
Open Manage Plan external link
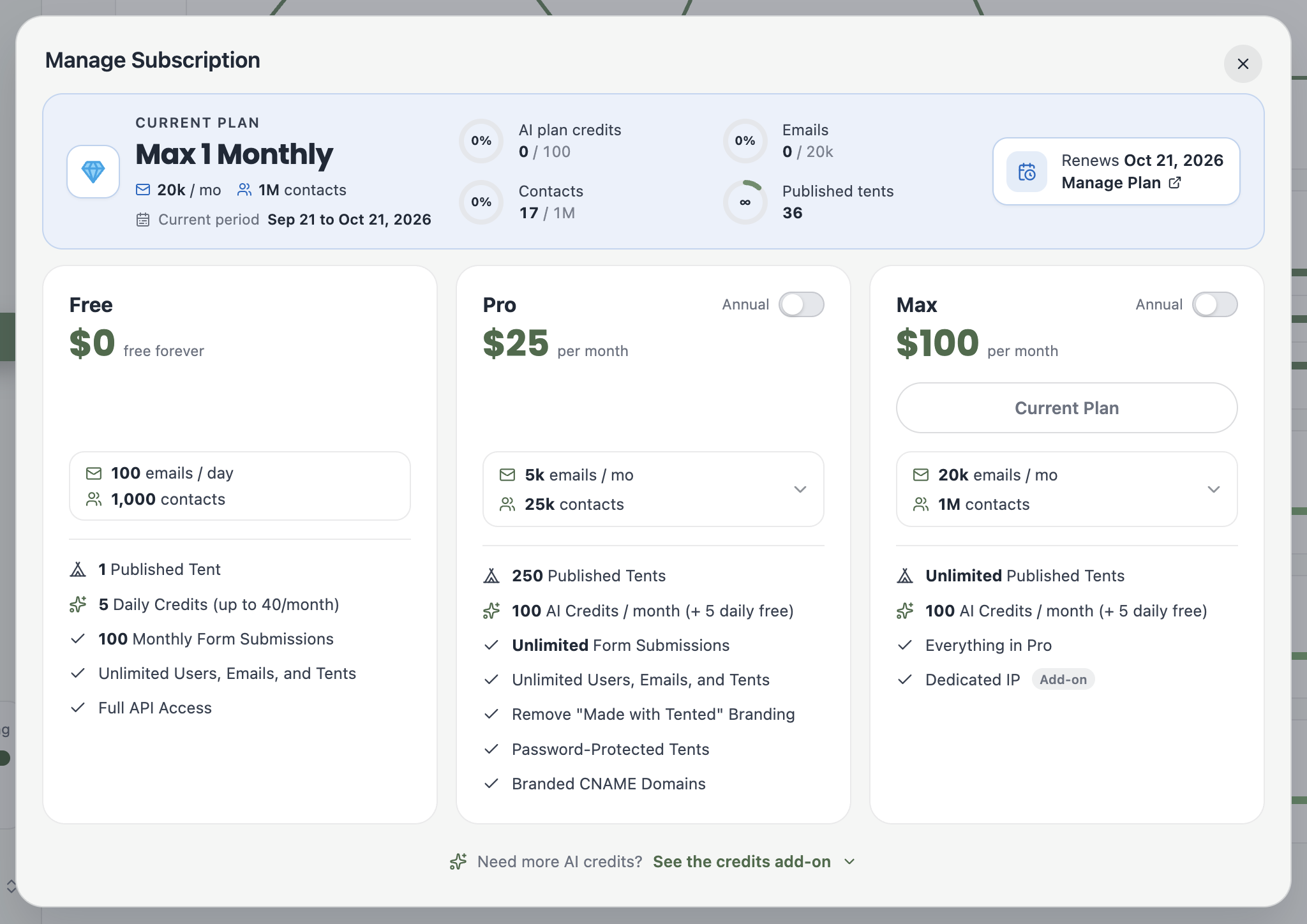coord(1121,183)
